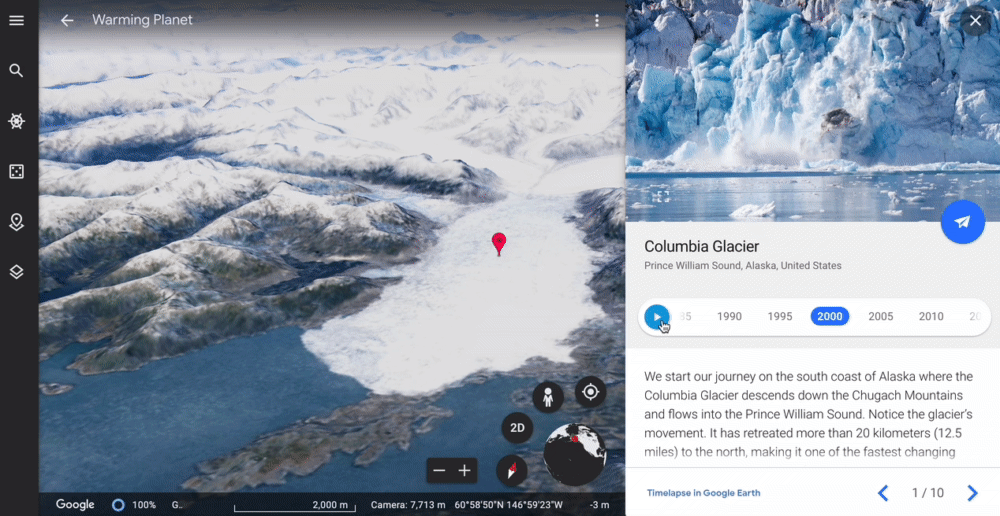Go to next story slide chevron

point(972,492)
